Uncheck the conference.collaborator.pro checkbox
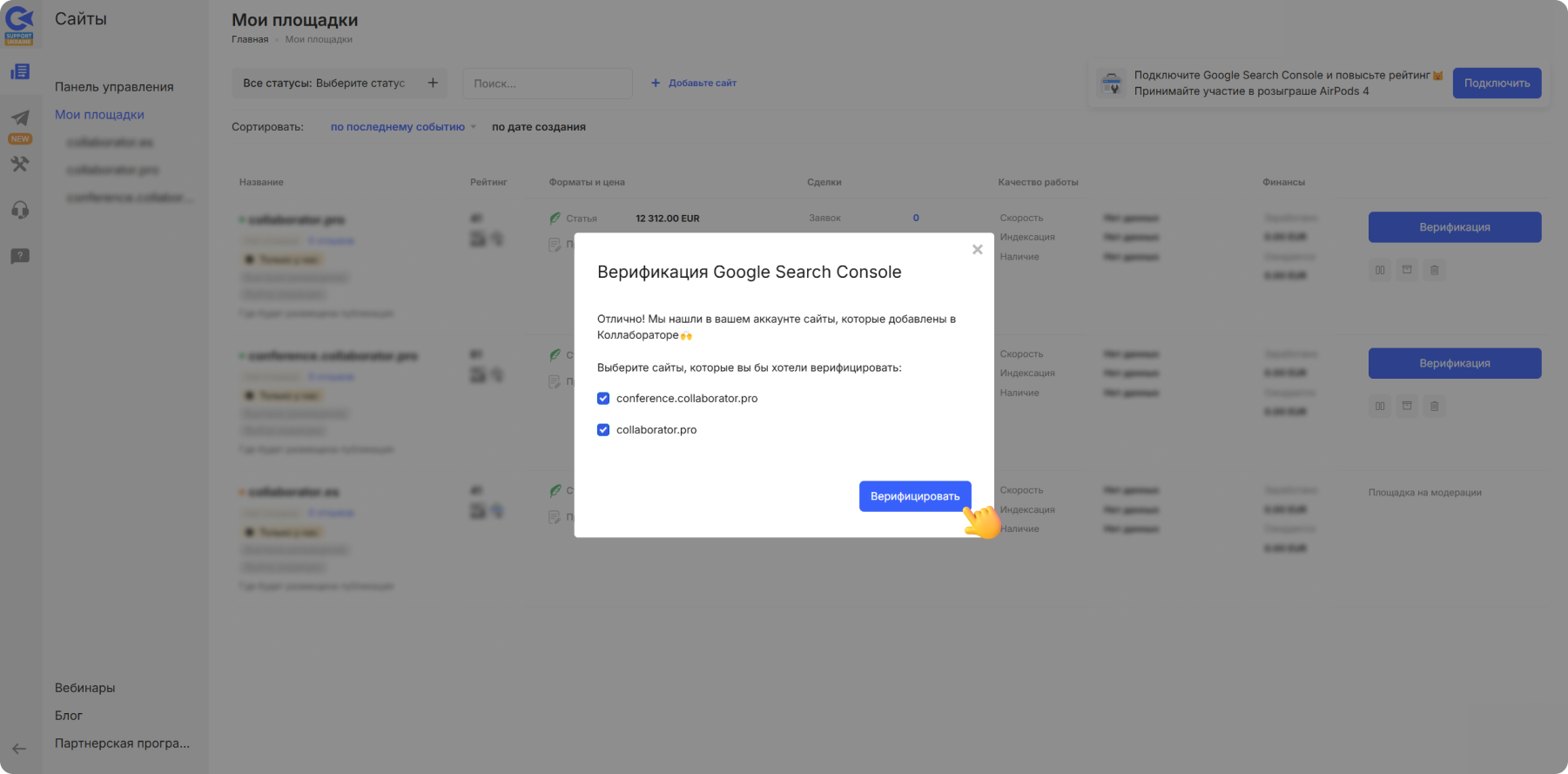 pos(603,399)
